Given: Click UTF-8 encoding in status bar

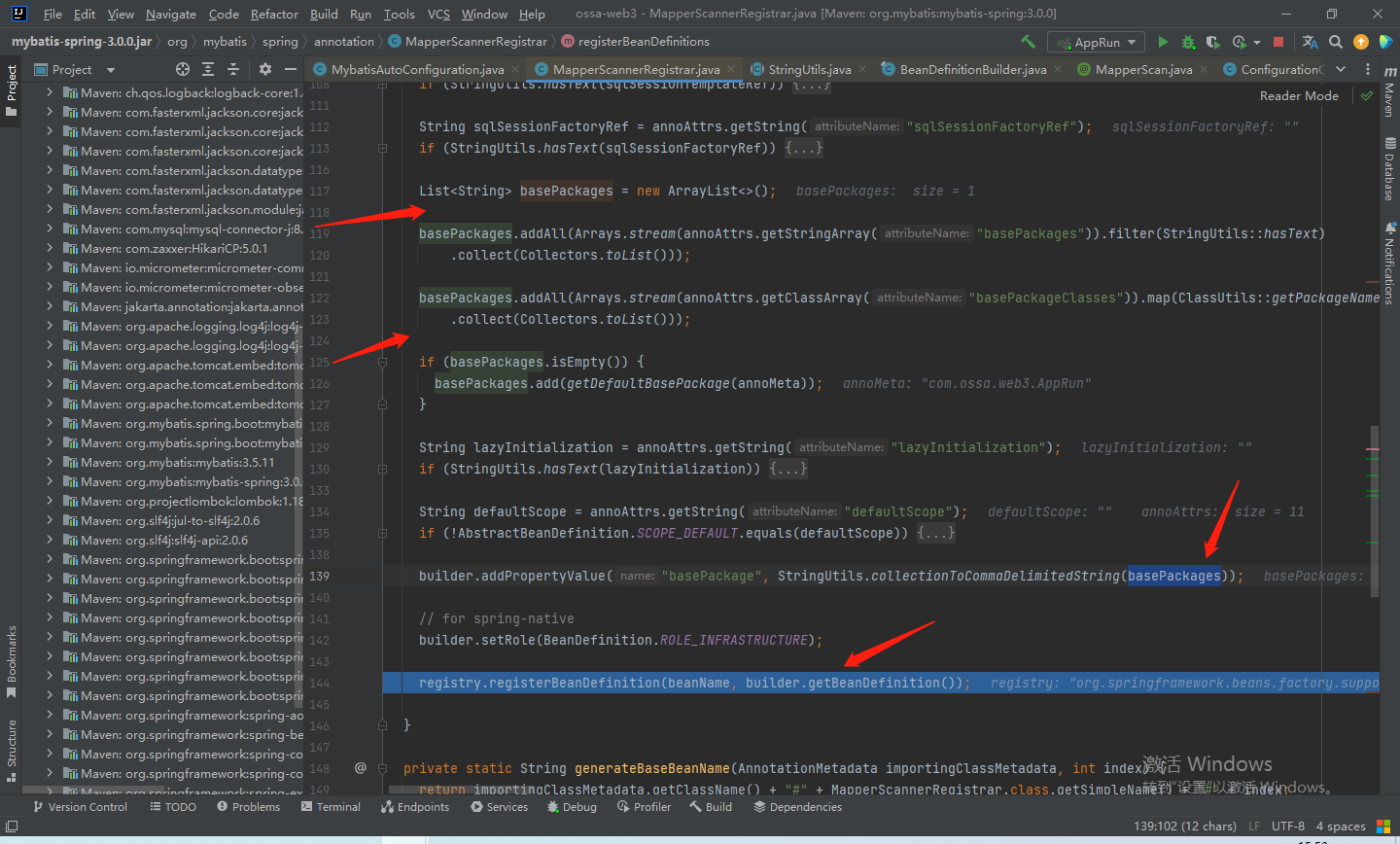Looking at the screenshot, I should click(1288, 826).
